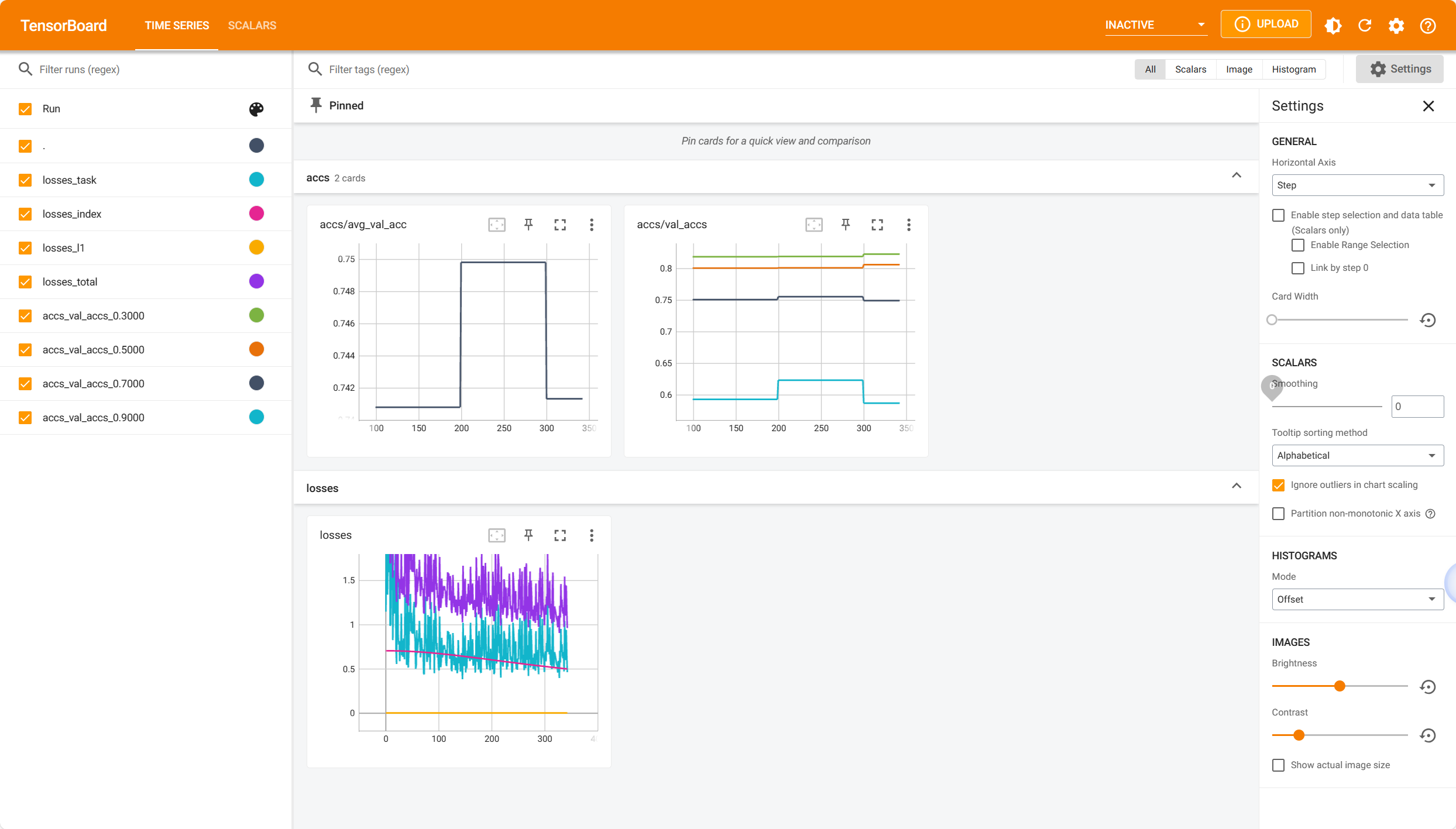Open the Horizontal Axis Step dropdown
Screen dimensions: 1456x829
(x=1357, y=185)
